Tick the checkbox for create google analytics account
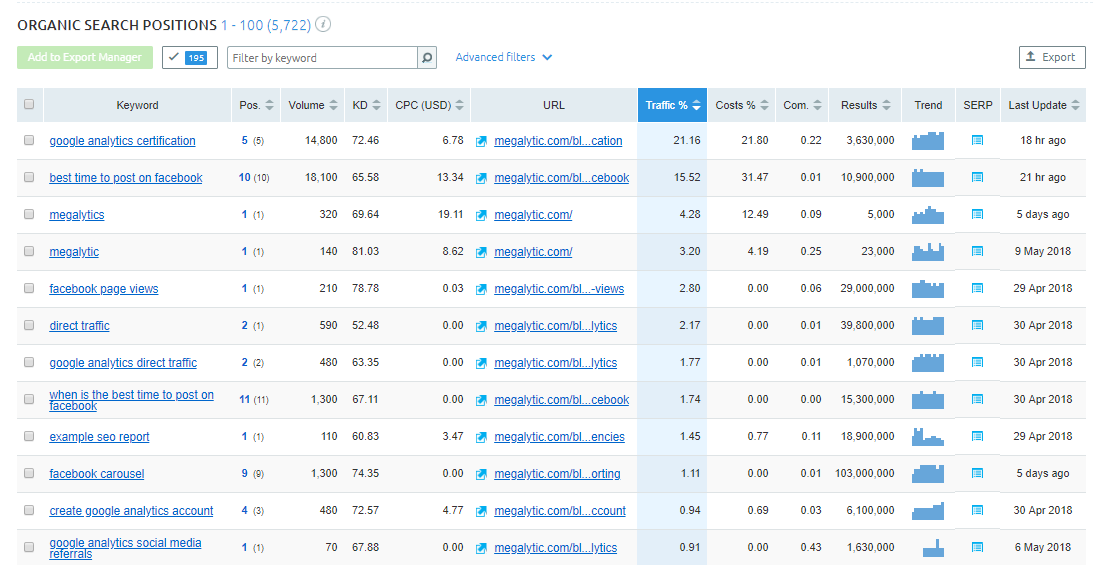 pyautogui.click(x=29, y=511)
